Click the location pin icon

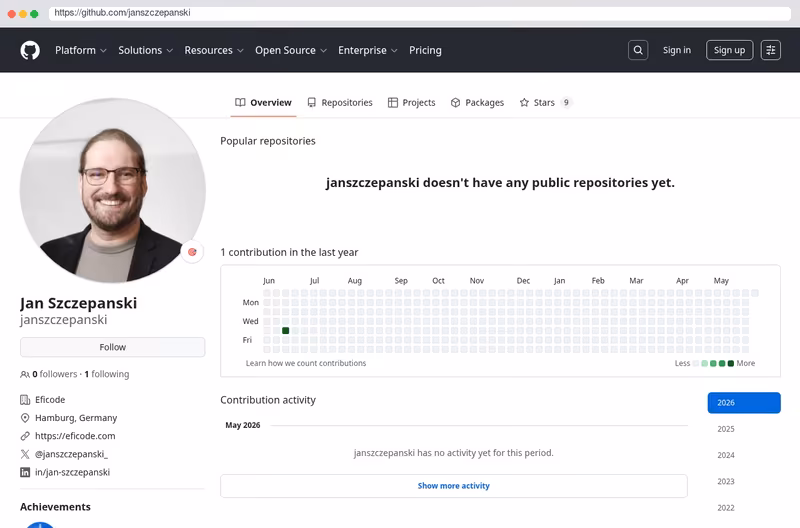(x=24, y=418)
